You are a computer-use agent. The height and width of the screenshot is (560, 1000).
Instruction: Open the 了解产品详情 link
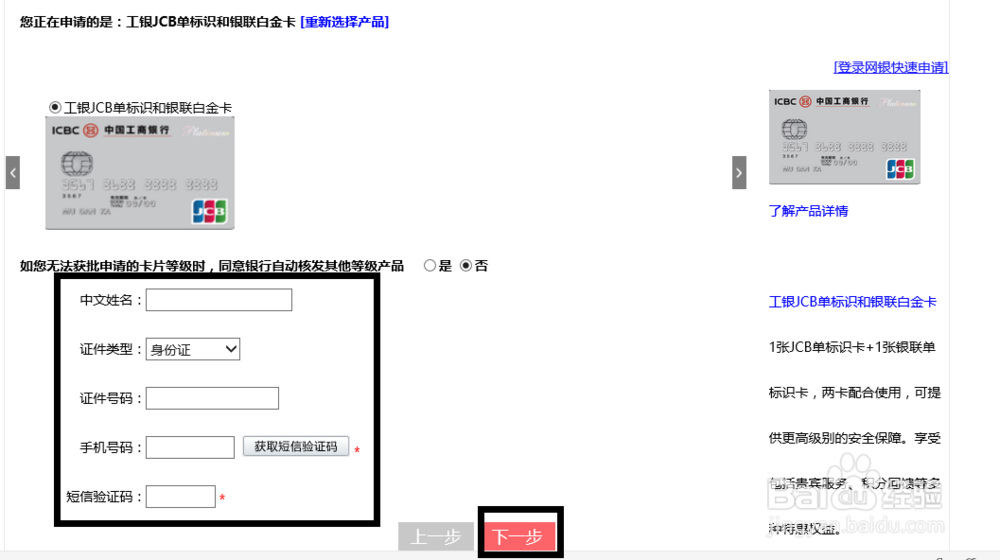[x=808, y=211]
